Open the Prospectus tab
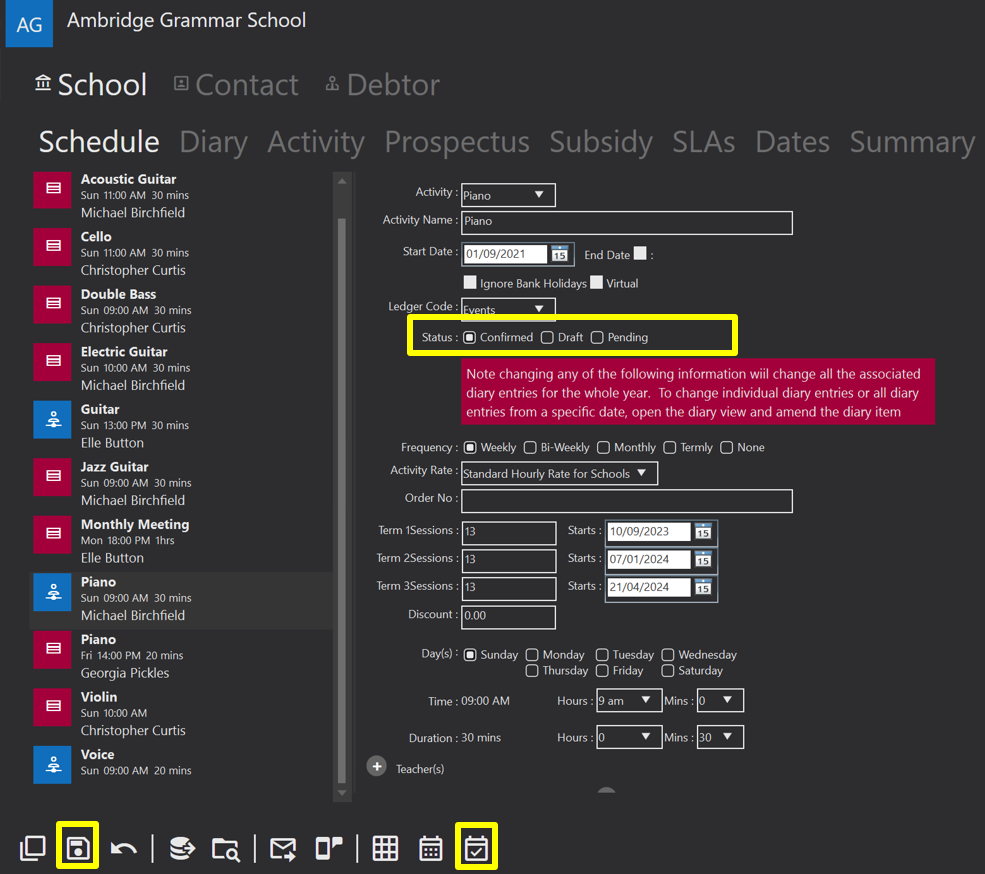The width and height of the screenshot is (985, 874). pos(457,142)
